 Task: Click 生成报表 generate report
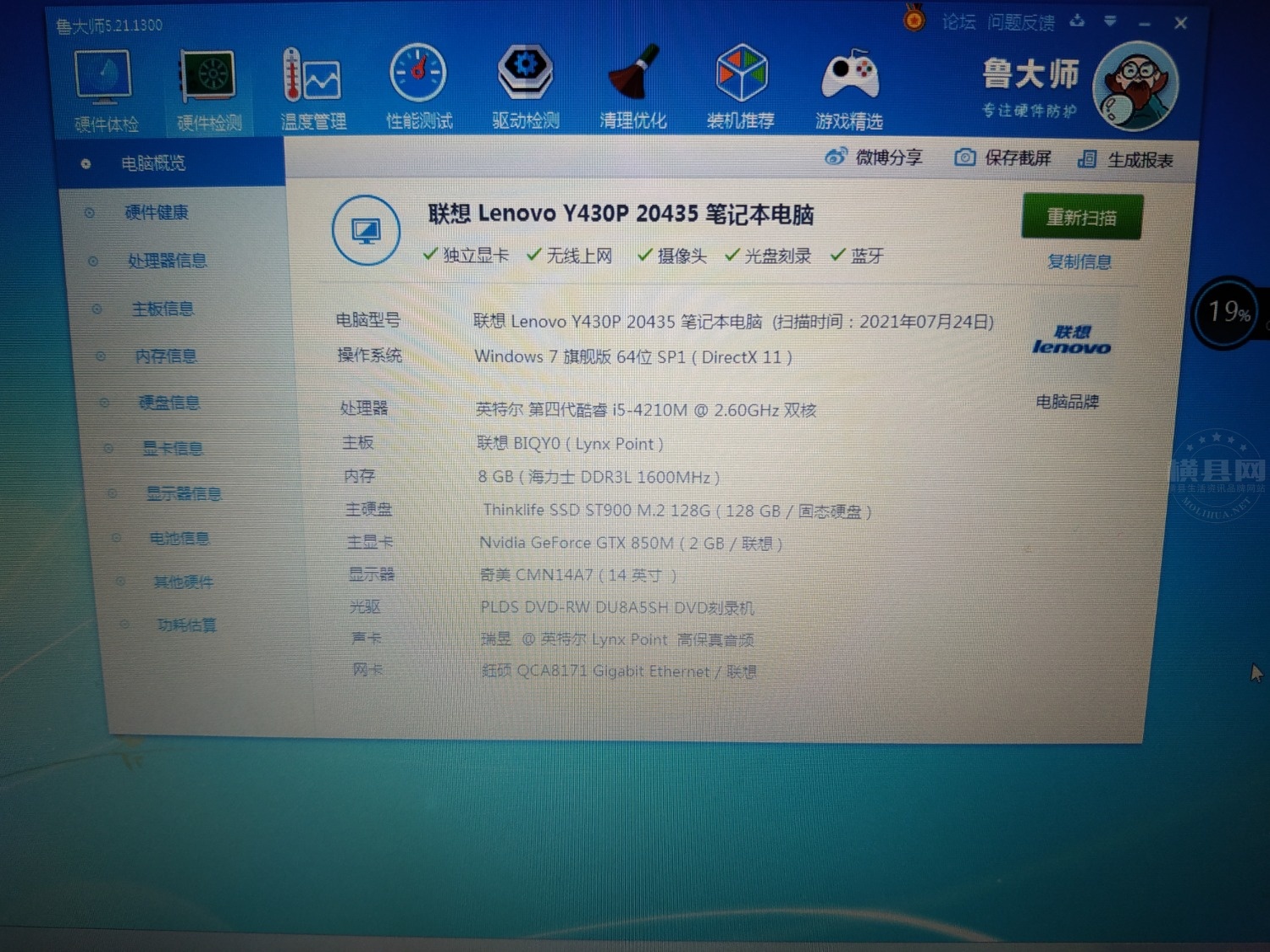pyautogui.click(x=1125, y=160)
